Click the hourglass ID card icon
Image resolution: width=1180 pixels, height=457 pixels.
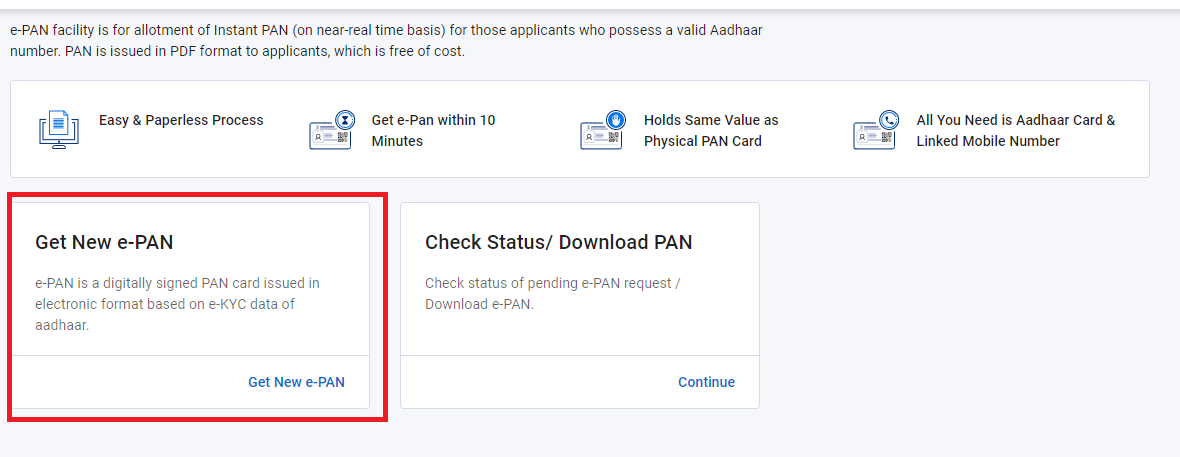coord(331,130)
